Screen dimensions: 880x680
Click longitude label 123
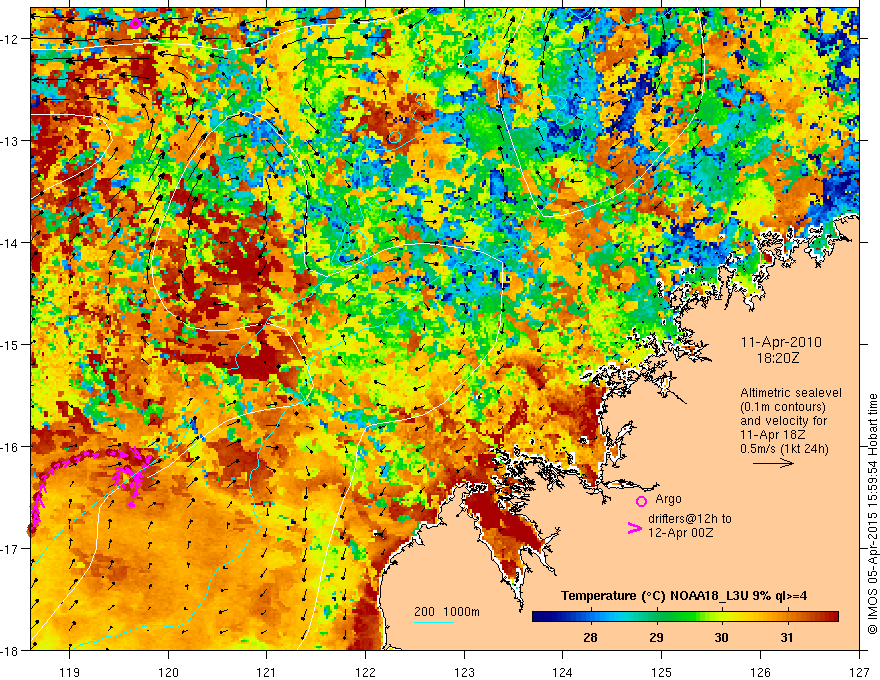[464, 673]
